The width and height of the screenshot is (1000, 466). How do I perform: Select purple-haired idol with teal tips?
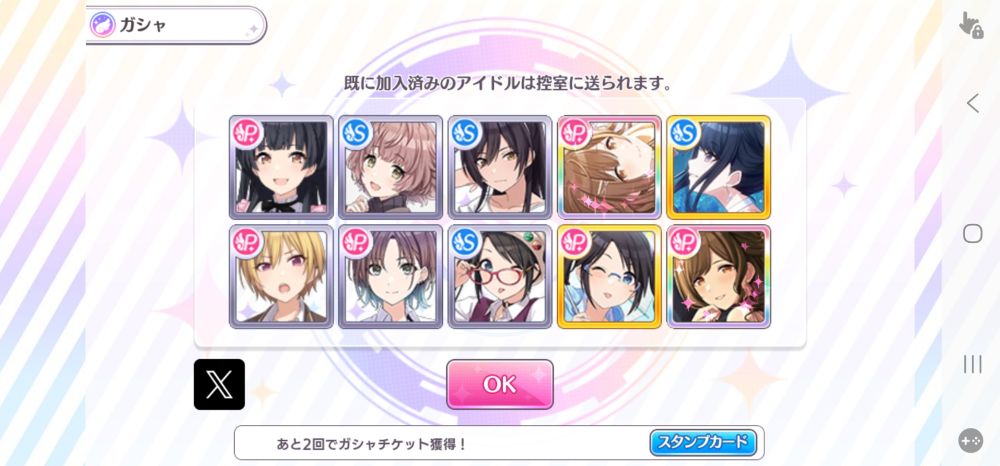click(x=390, y=277)
